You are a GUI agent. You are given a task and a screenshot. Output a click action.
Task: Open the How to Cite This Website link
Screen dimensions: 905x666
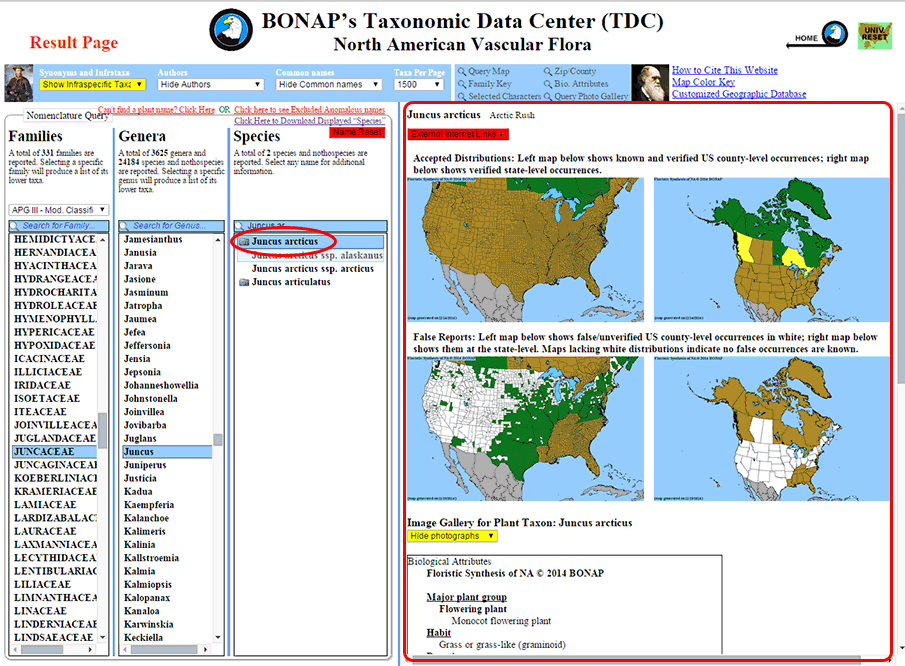pos(724,70)
